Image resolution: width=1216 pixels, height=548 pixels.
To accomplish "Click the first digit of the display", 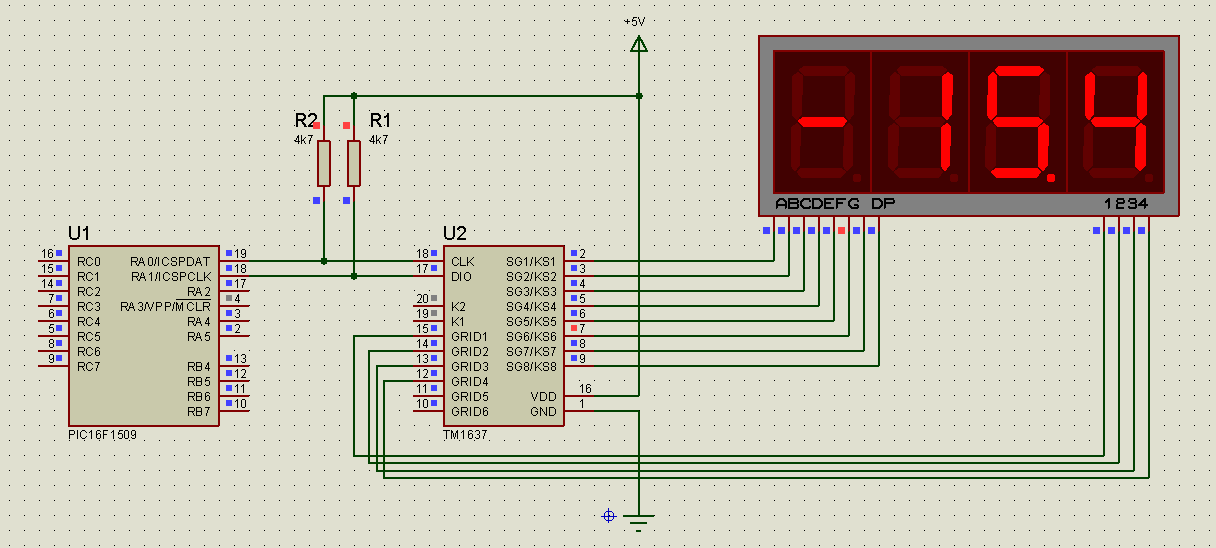I will coord(822,120).
